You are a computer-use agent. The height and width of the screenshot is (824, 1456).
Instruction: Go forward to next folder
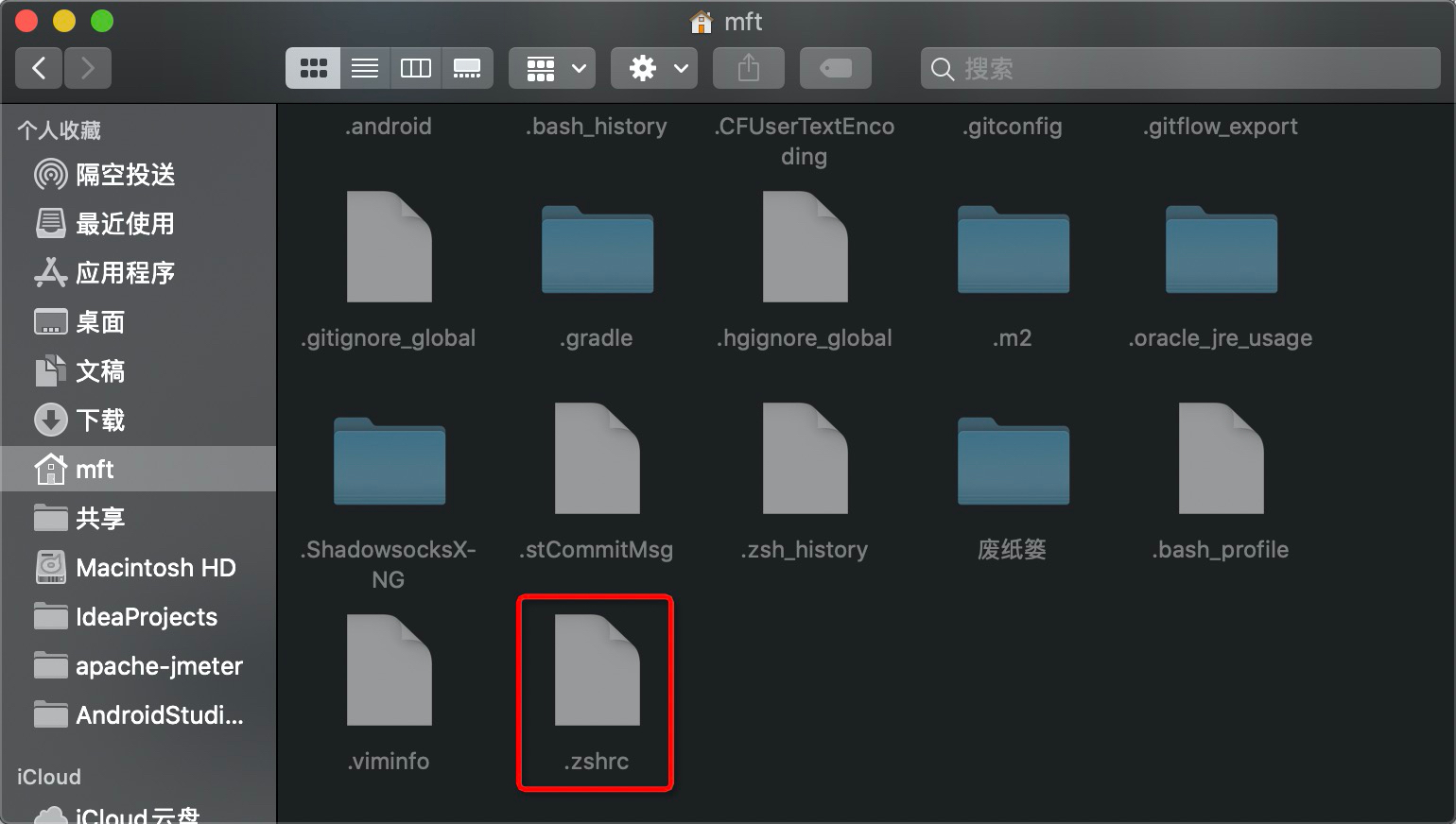[x=88, y=68]
